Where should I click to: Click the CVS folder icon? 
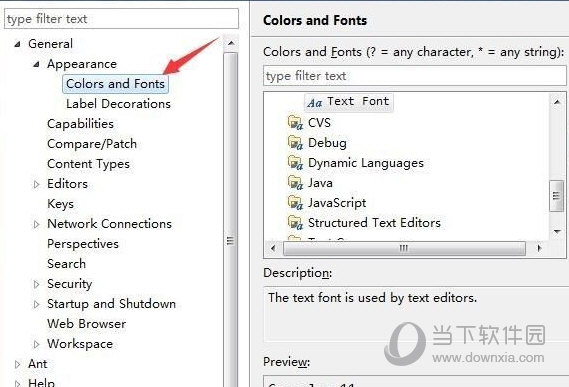tap(295, 123)
